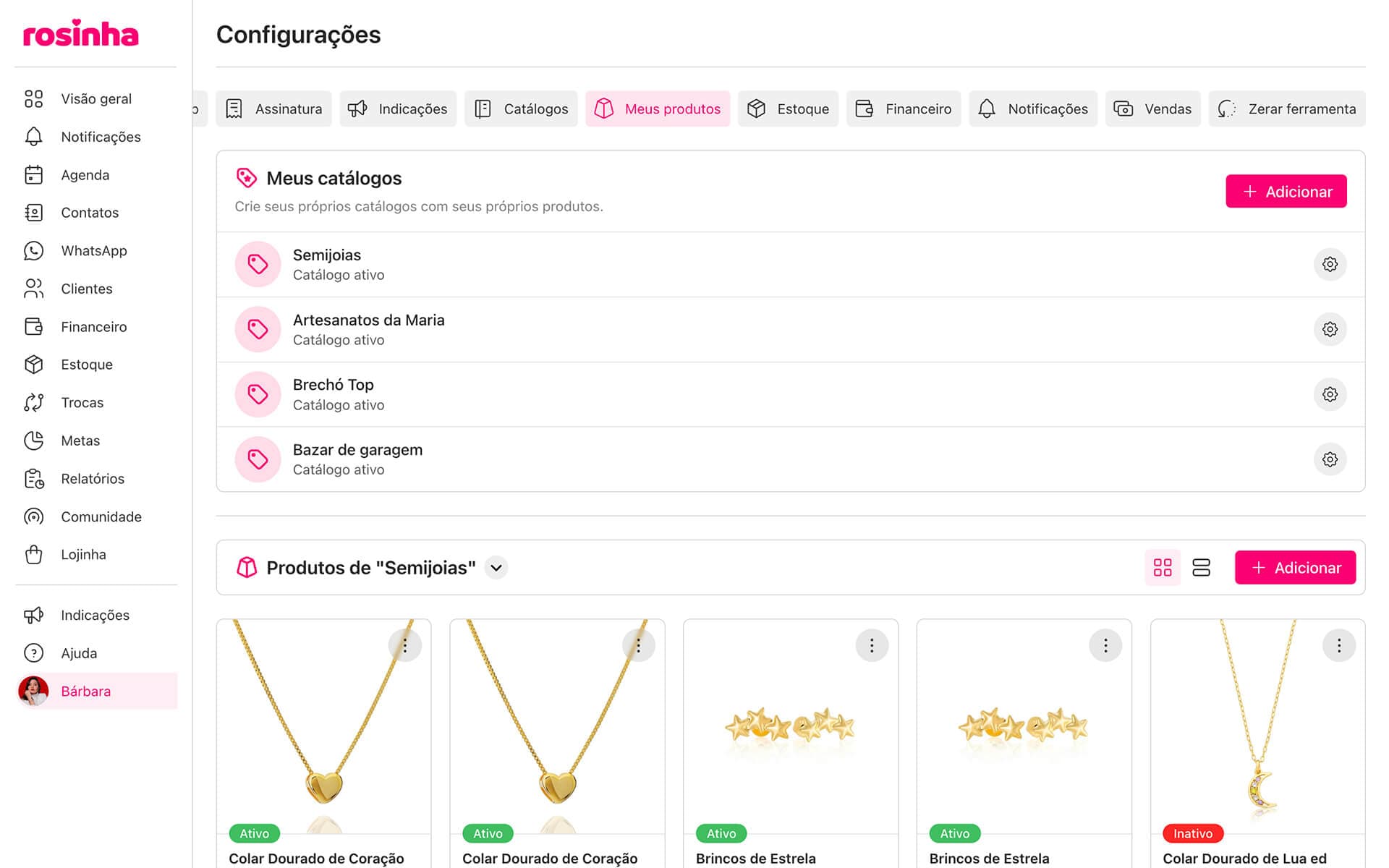
Task: Click gear icon for Bazar de garagem
Action: coord(1329,459)
